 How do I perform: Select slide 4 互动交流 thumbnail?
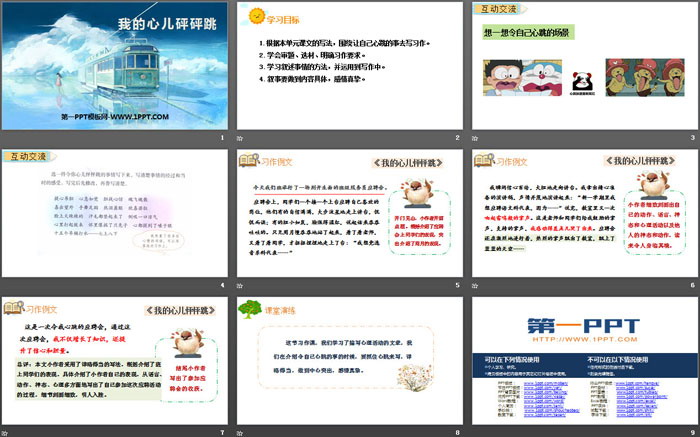(x=115, y=213)
